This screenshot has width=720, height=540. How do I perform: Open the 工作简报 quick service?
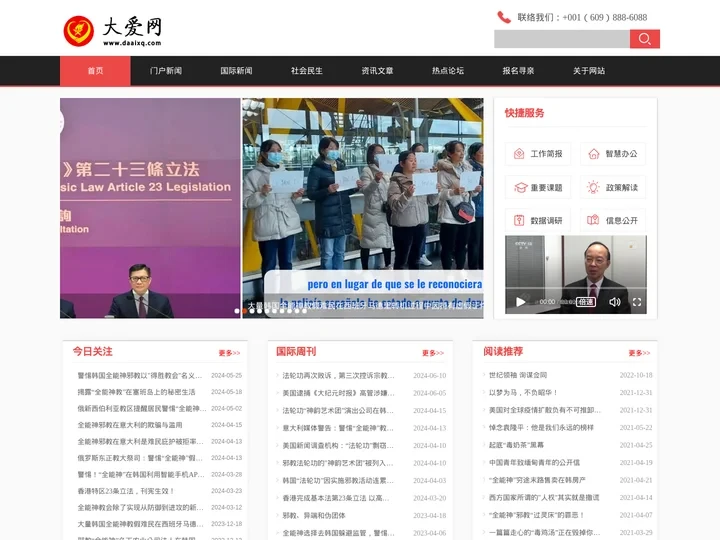[538, 154]
